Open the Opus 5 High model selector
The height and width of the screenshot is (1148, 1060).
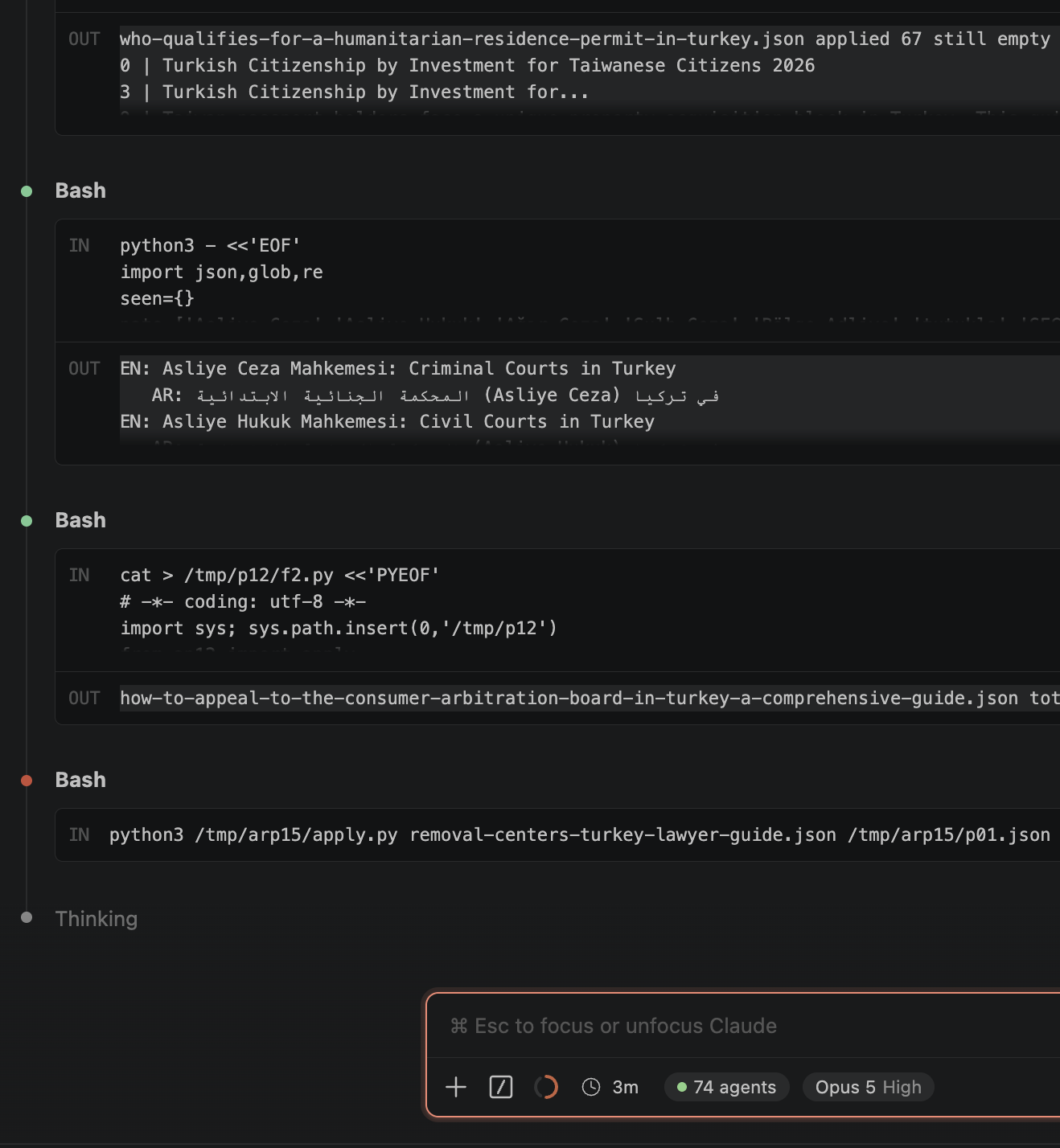869,1087
